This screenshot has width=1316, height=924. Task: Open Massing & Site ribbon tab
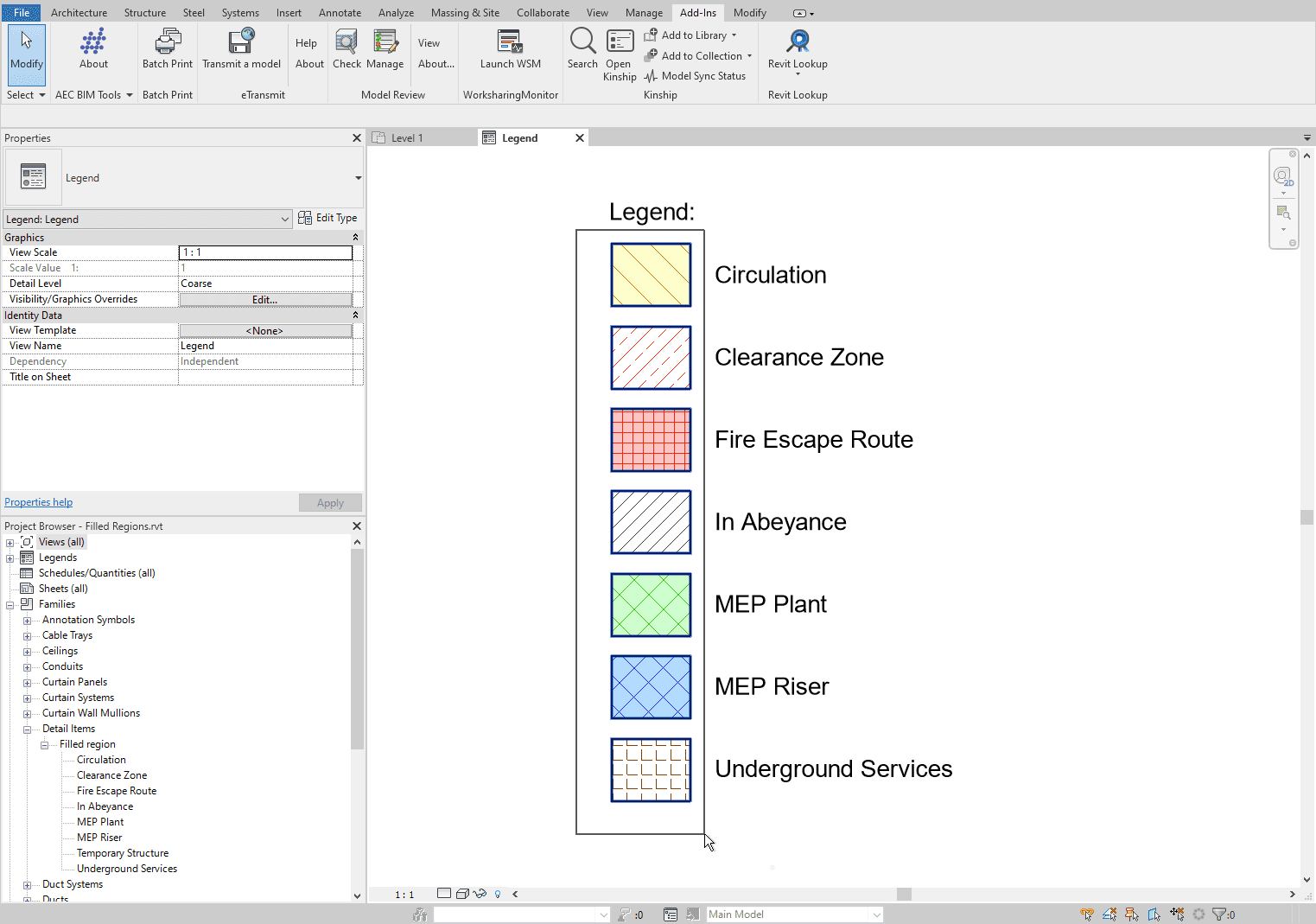(465, 13)
